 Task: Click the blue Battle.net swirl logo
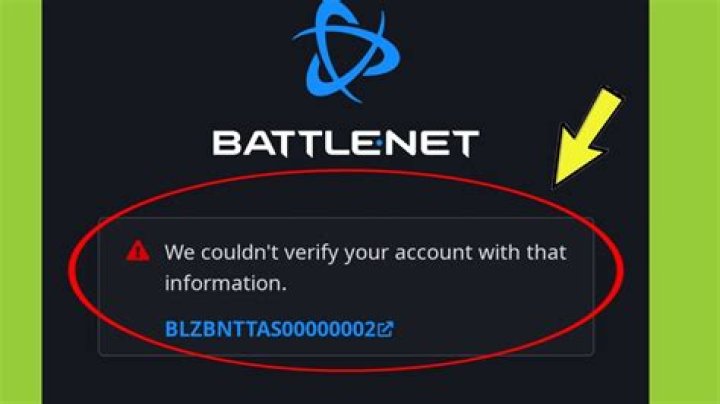point(346,50)
